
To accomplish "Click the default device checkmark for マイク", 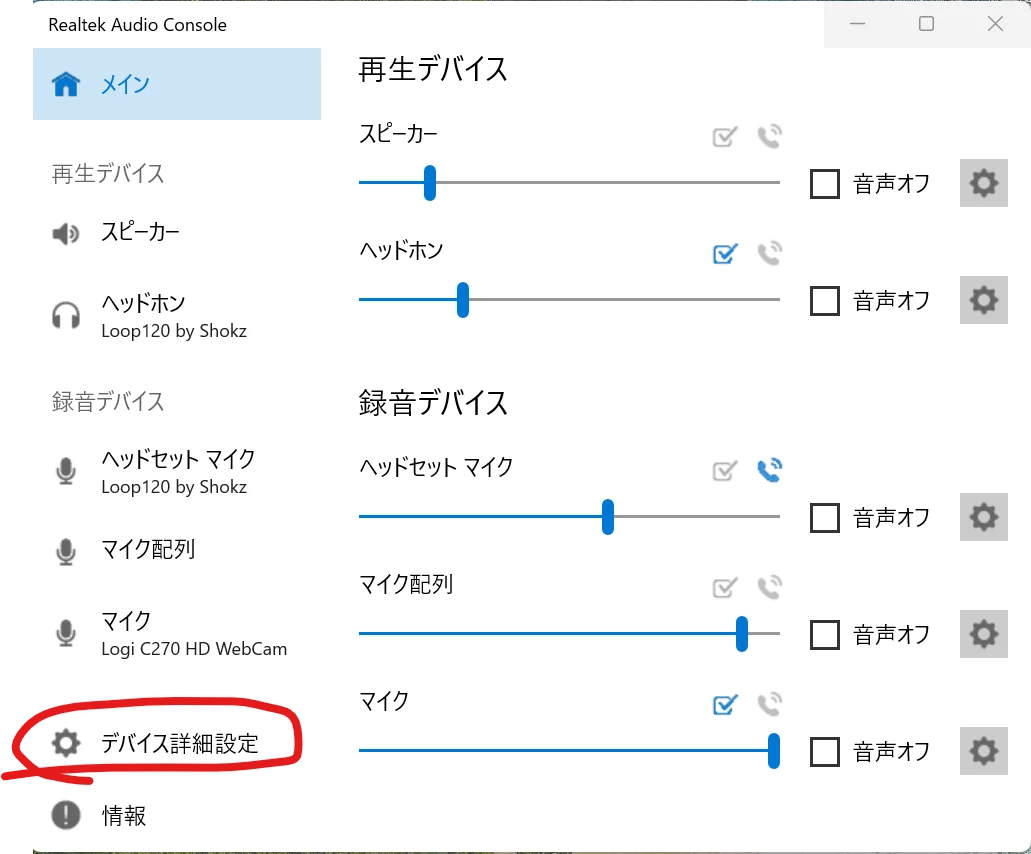I will 725,704.
